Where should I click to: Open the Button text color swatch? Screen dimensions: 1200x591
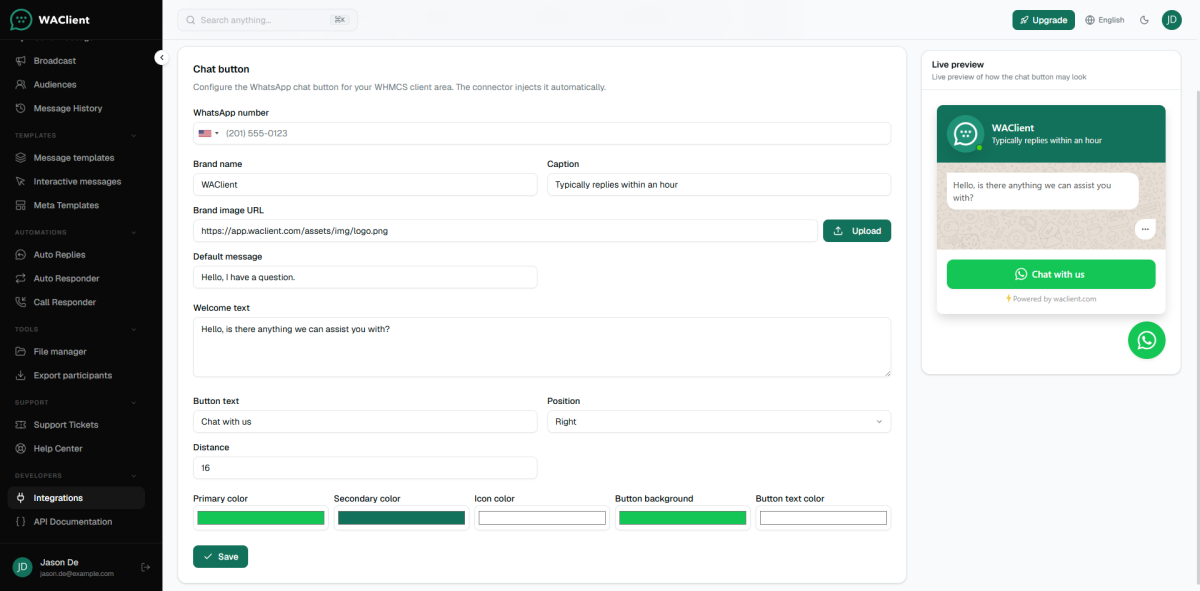pyautogui.click(x=823, y=518)
